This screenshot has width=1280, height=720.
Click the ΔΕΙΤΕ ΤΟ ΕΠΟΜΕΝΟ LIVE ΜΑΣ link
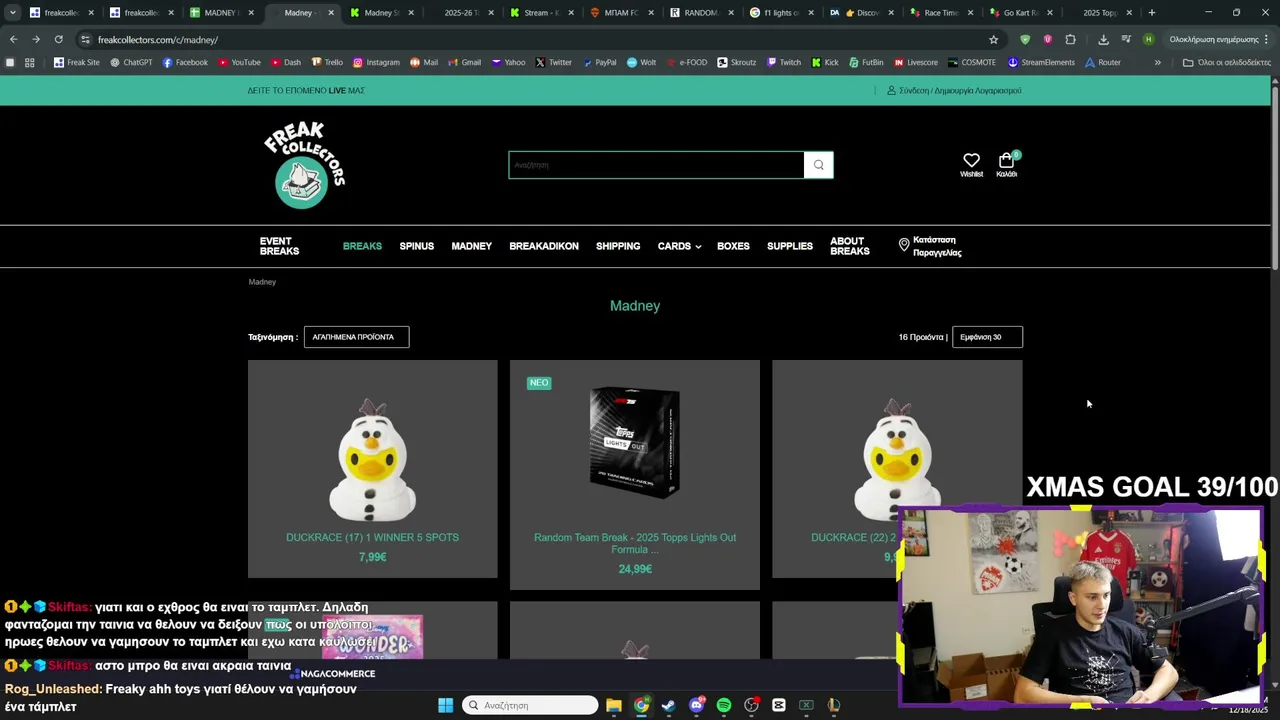click(x=306, y=90)
